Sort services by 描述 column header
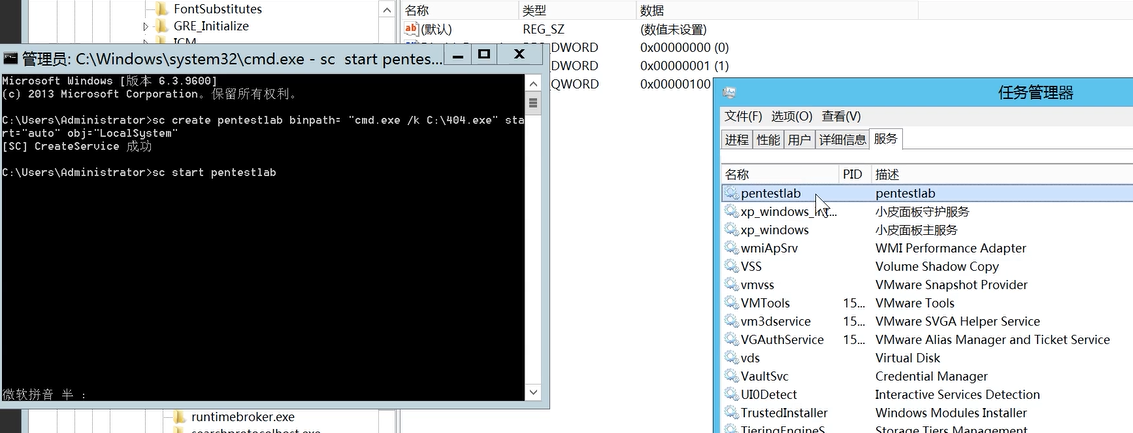 pos(887,174)
